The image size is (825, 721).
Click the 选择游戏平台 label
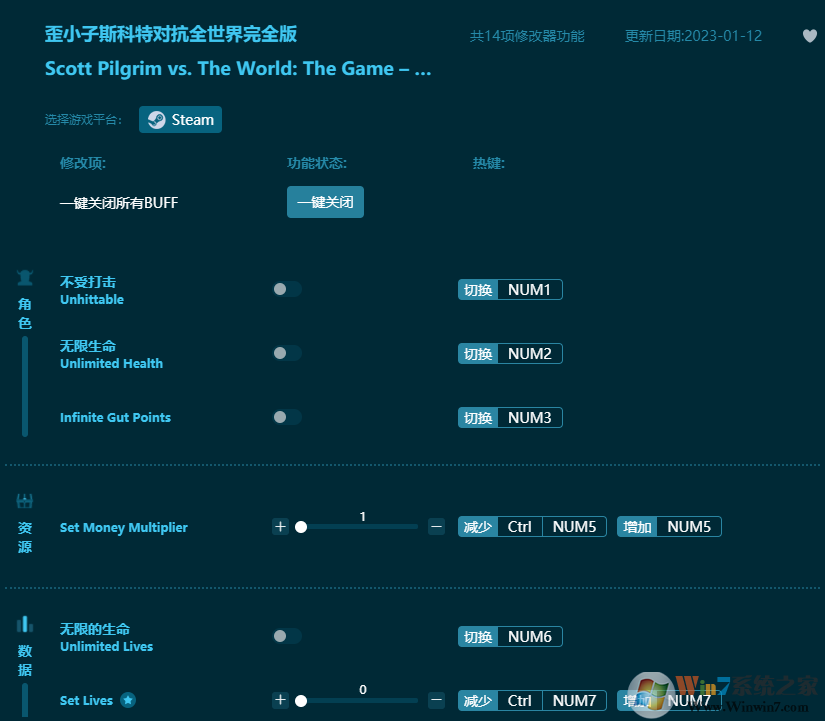84,120
